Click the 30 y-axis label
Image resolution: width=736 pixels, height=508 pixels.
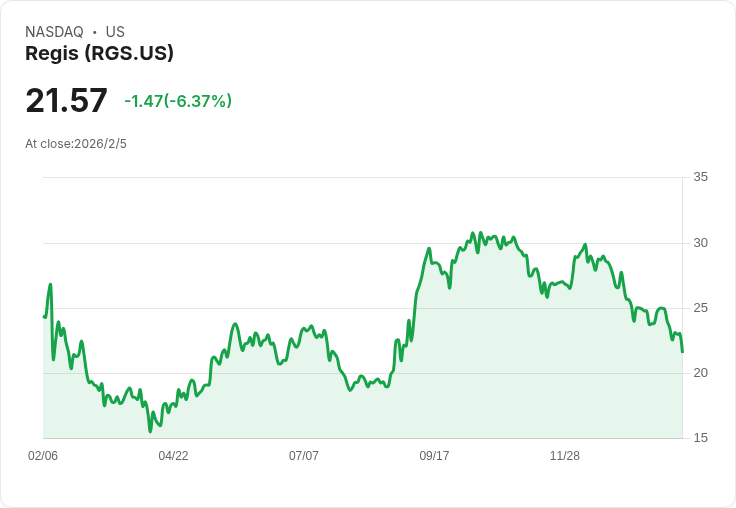701,243
